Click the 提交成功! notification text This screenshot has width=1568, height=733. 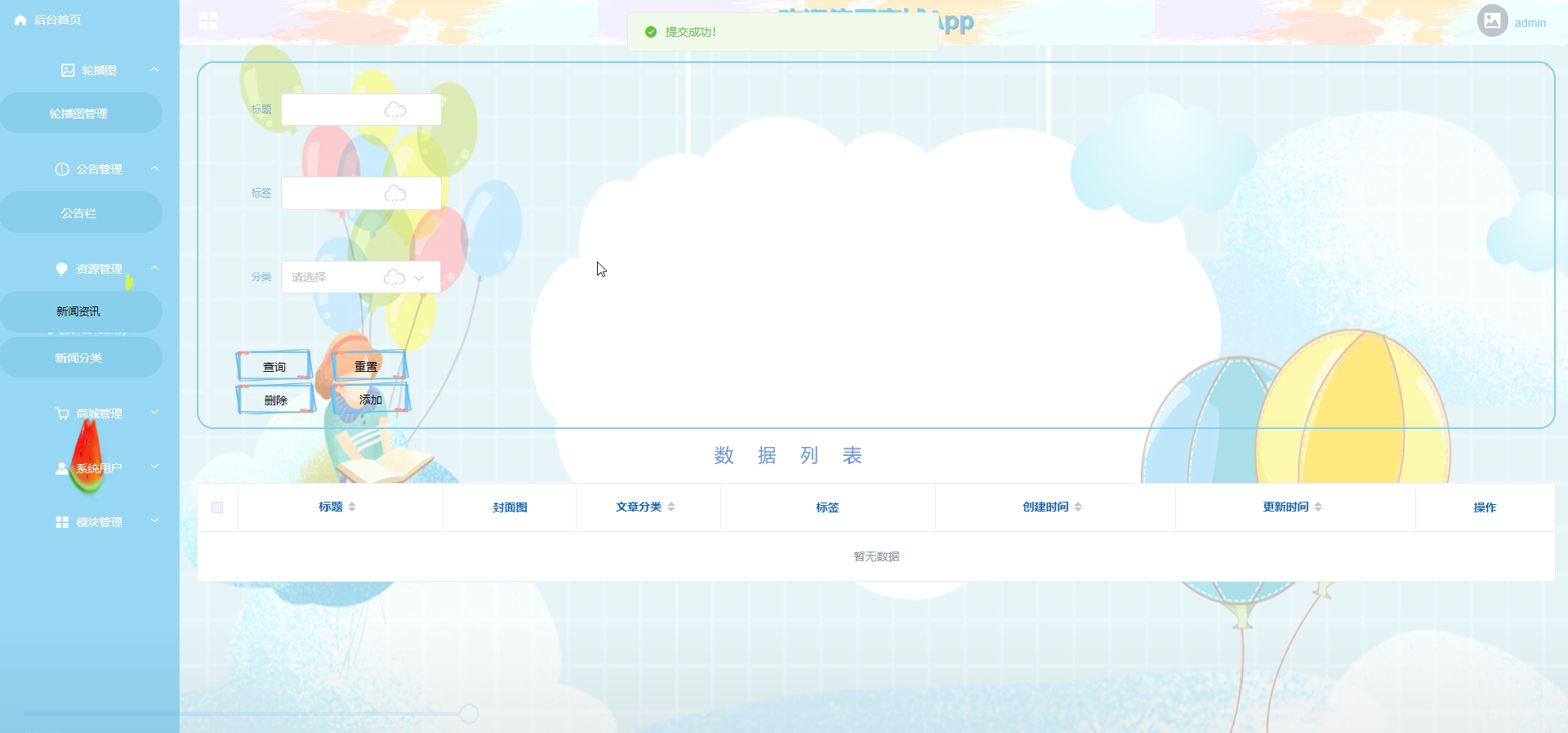691,32
